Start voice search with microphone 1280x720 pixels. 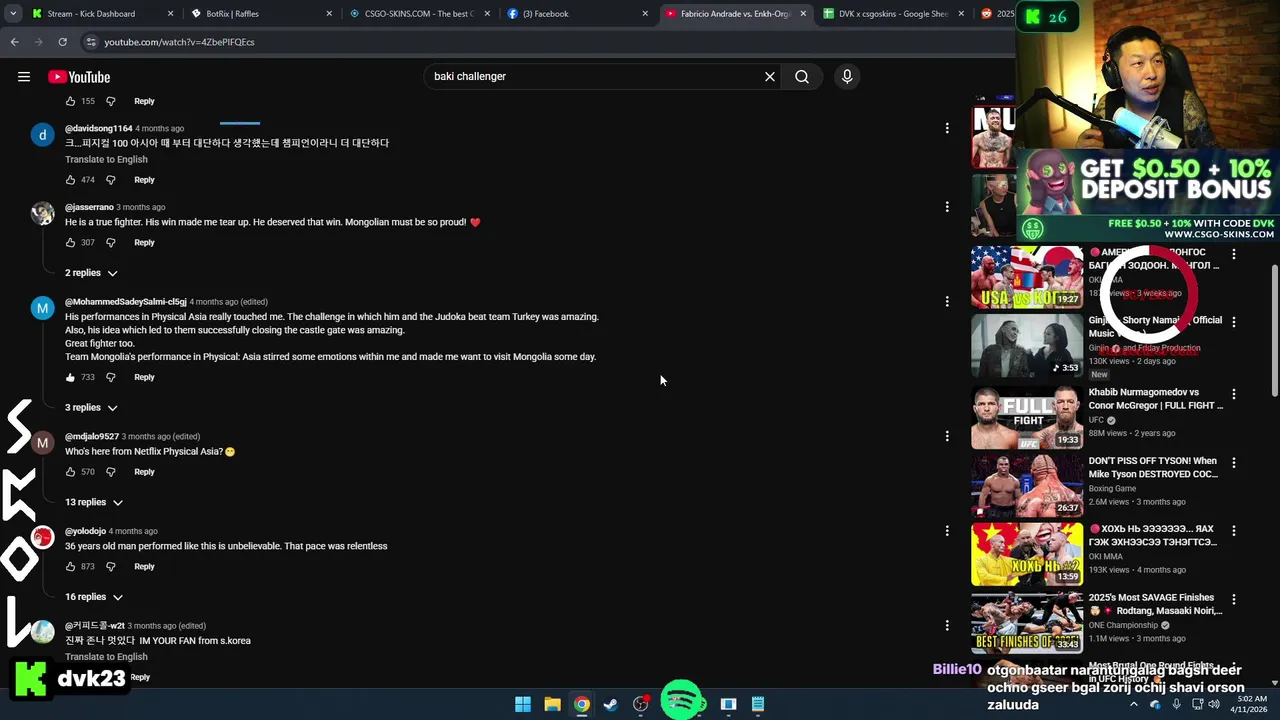[x=847, y=77]
